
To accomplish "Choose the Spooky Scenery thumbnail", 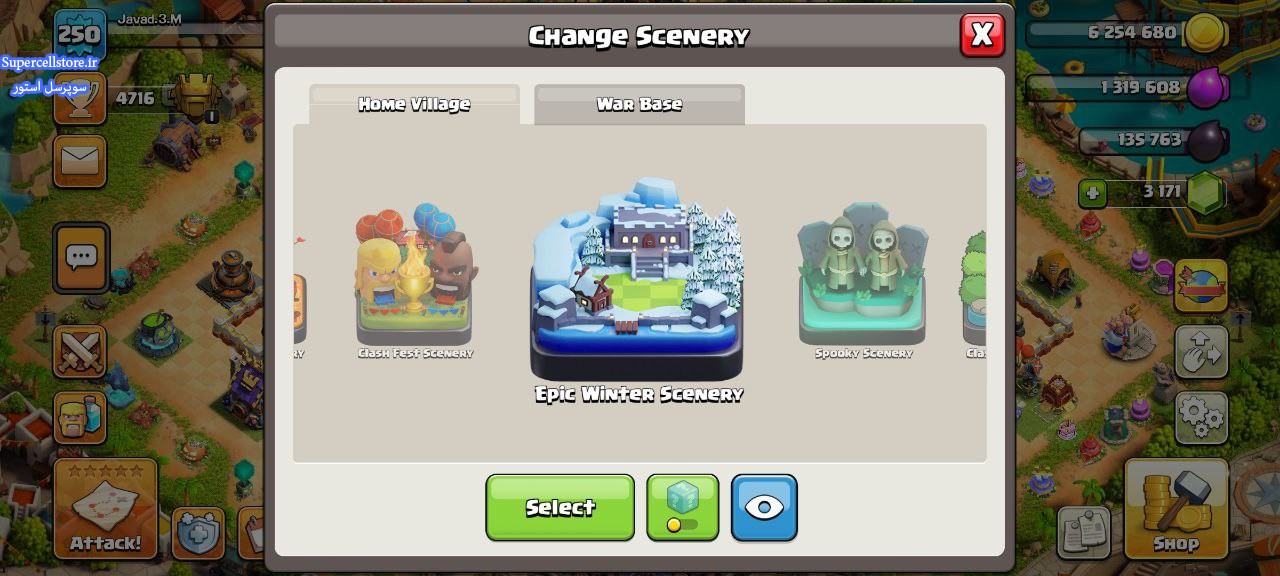I will (x=863, y=281).
